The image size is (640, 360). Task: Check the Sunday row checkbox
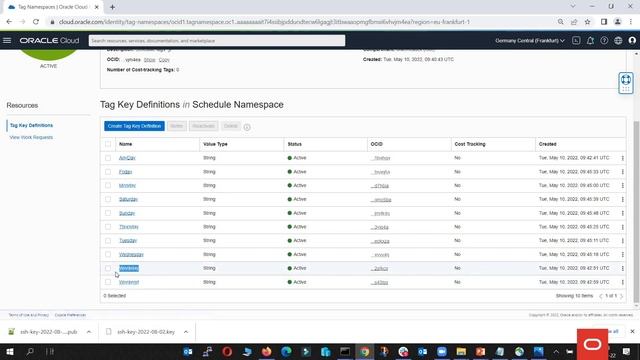point(108,213)
